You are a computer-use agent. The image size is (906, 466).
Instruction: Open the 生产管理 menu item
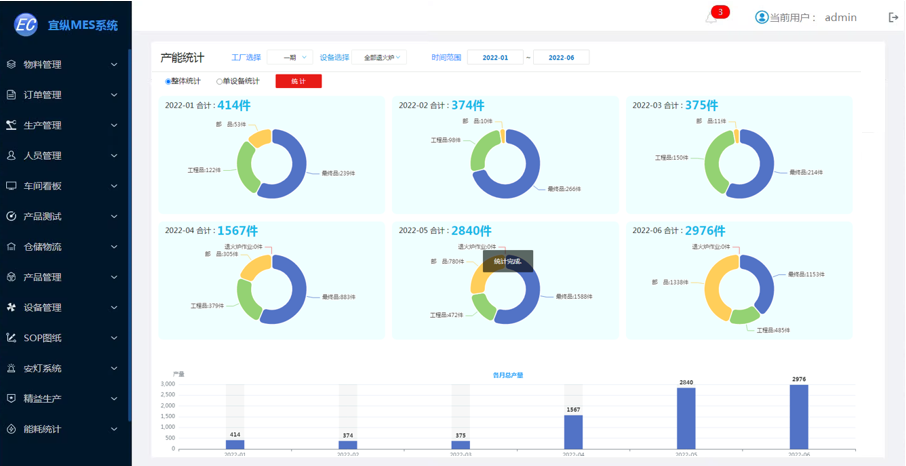point(43,126)
